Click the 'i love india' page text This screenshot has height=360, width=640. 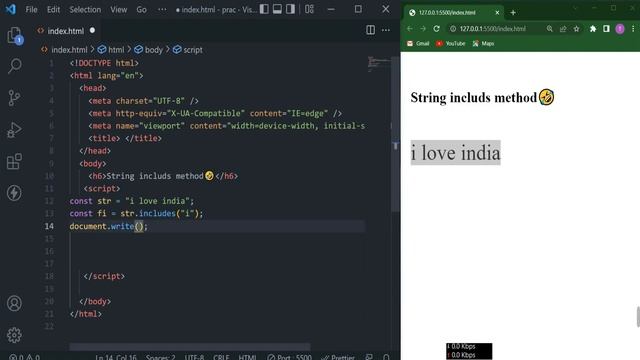(x=456, y=153)
